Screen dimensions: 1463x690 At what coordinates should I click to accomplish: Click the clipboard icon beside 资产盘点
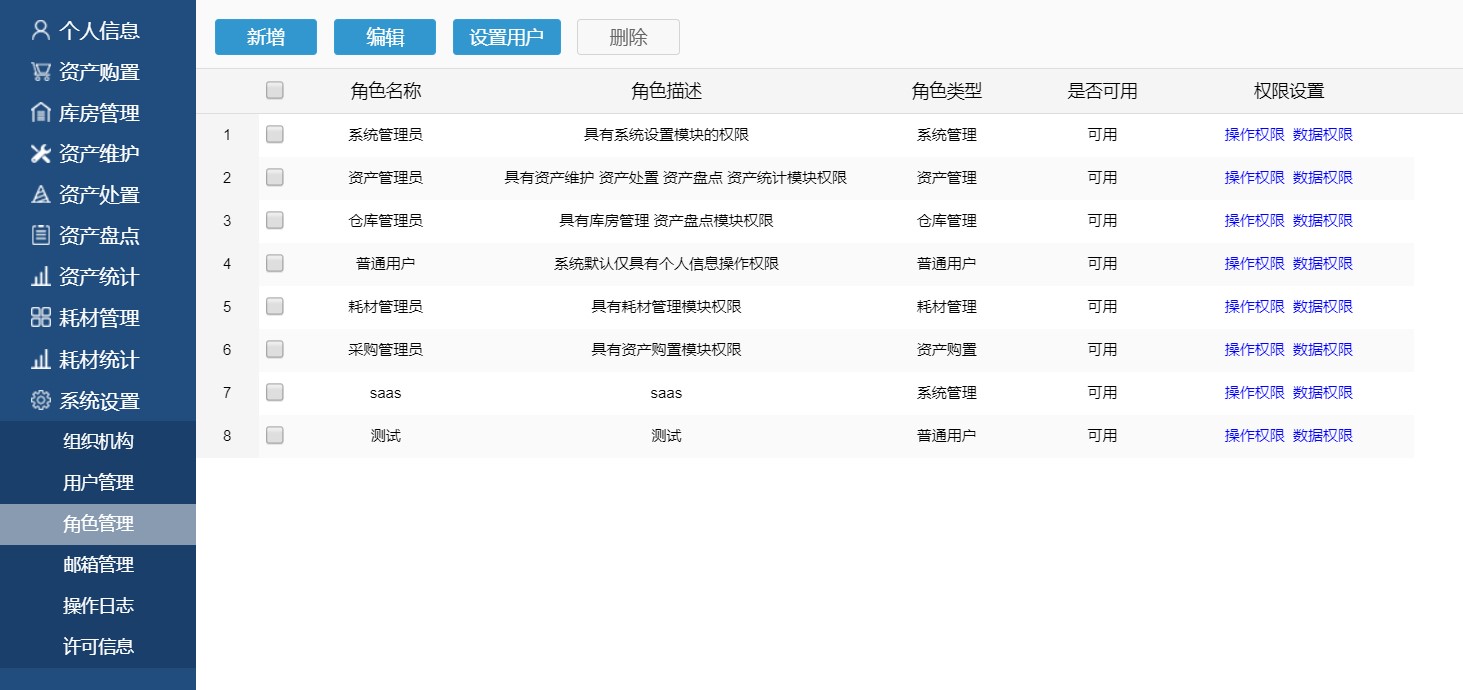coord(41,235)
